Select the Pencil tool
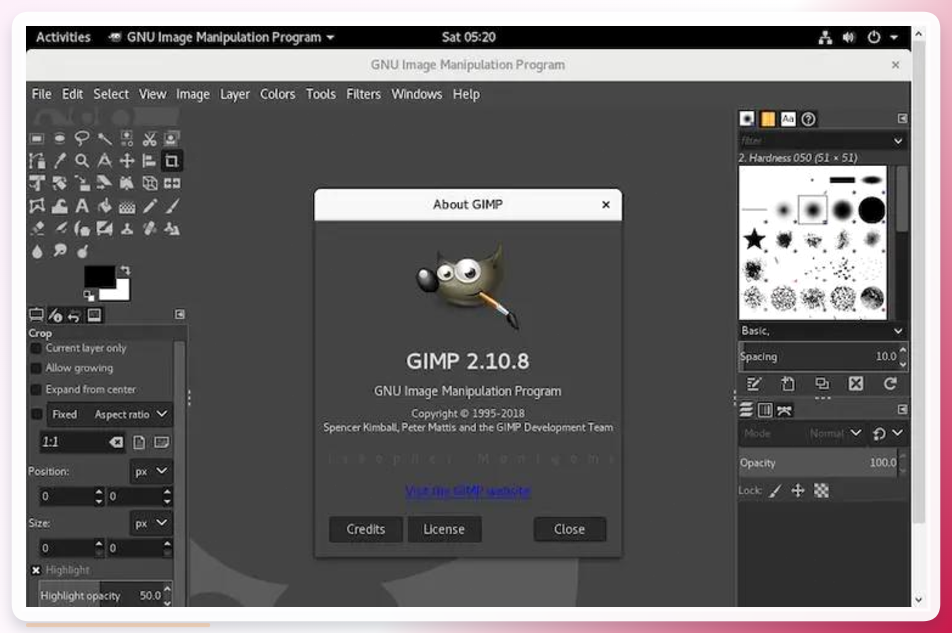 click(149, 206)
